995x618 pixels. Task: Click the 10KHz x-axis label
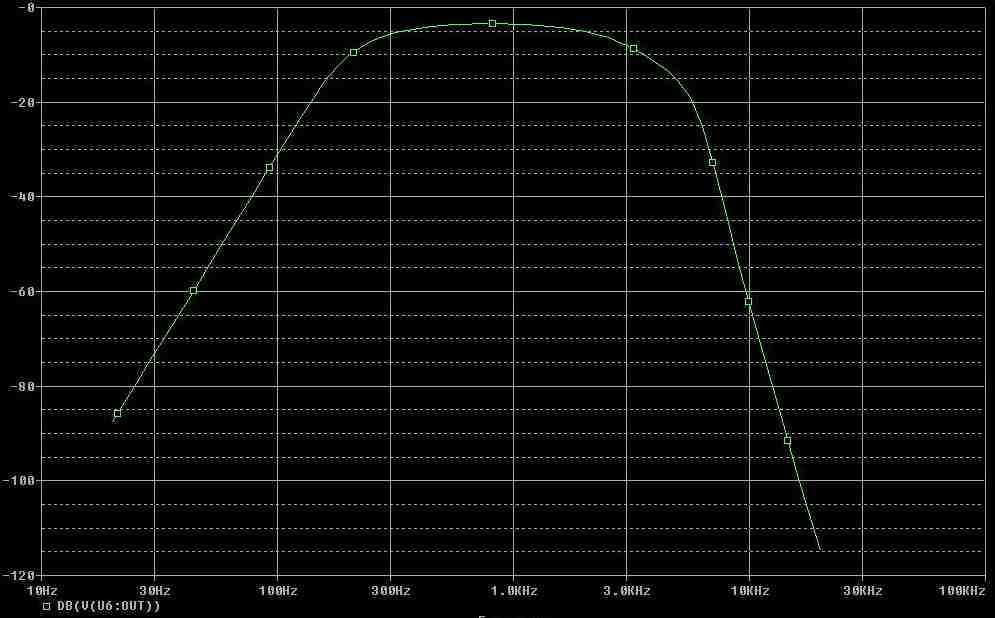point(750,591)
